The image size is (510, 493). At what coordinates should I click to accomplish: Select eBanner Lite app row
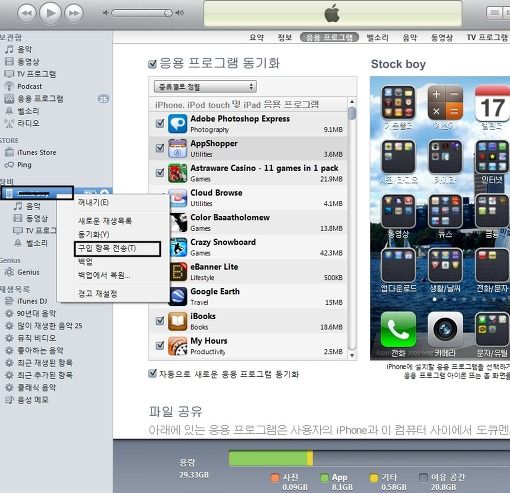pos(258,272)
